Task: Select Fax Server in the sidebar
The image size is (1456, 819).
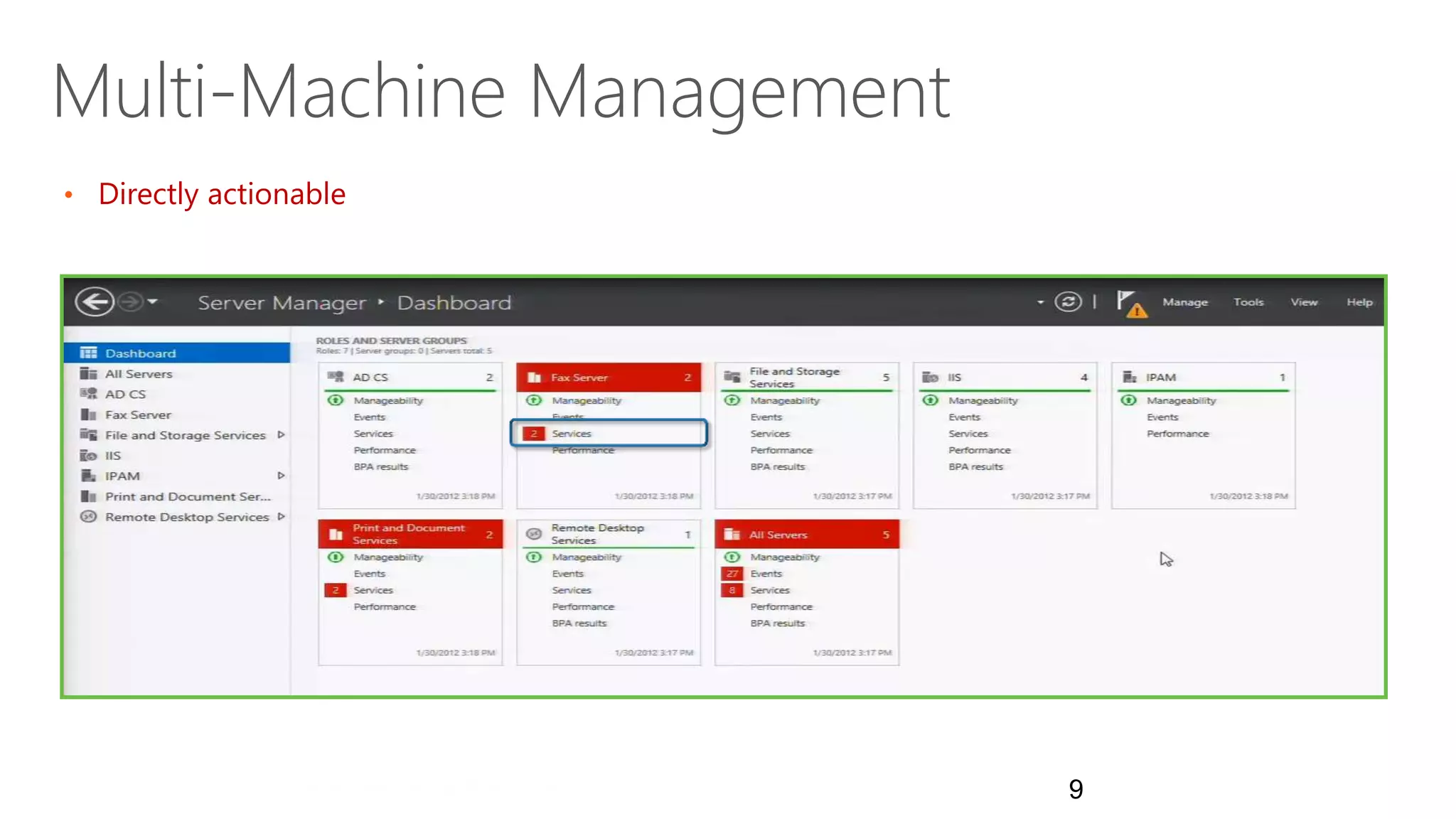Action: [177, 415]
